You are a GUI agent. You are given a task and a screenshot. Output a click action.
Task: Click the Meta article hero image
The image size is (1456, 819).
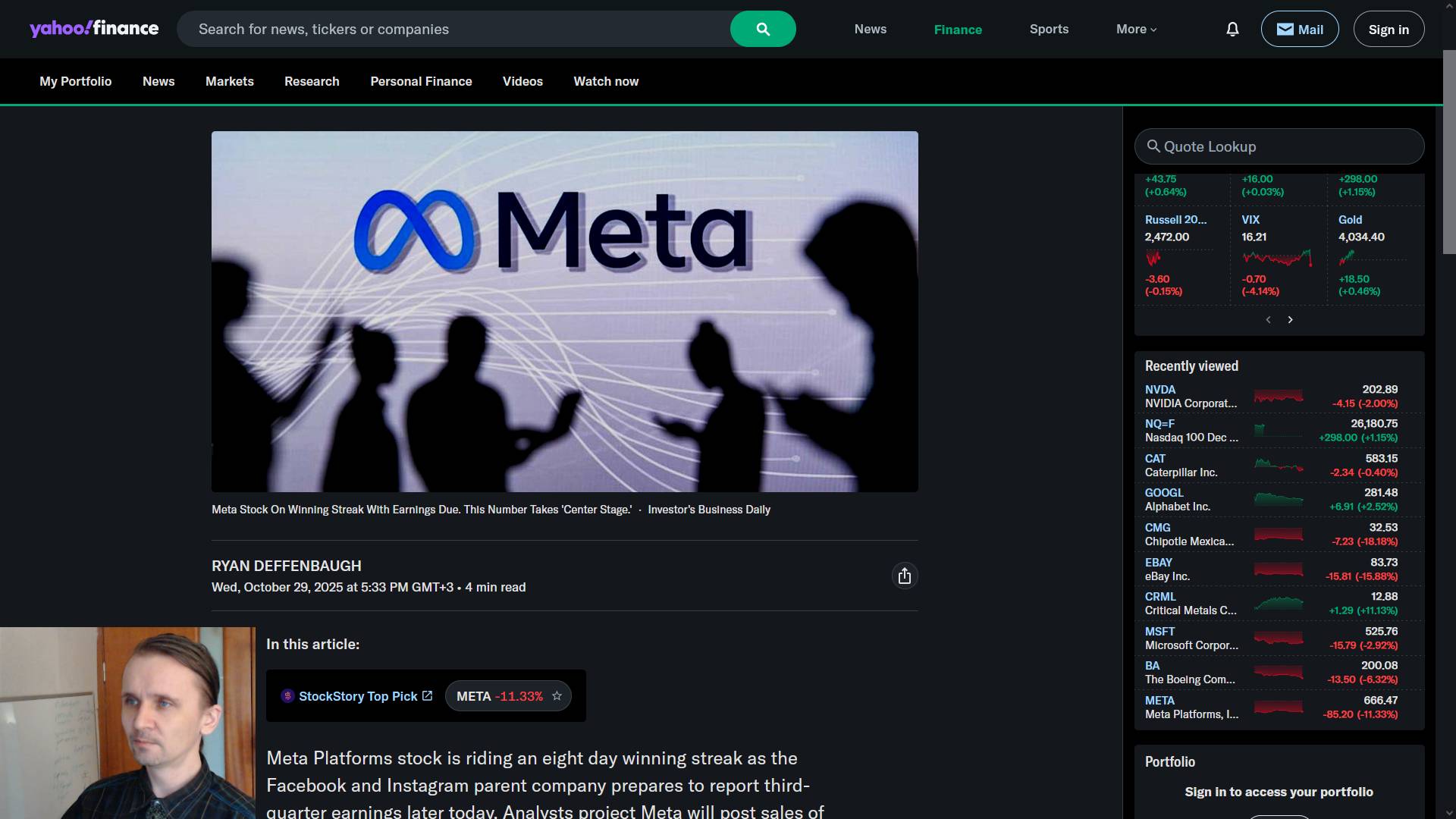564,311
